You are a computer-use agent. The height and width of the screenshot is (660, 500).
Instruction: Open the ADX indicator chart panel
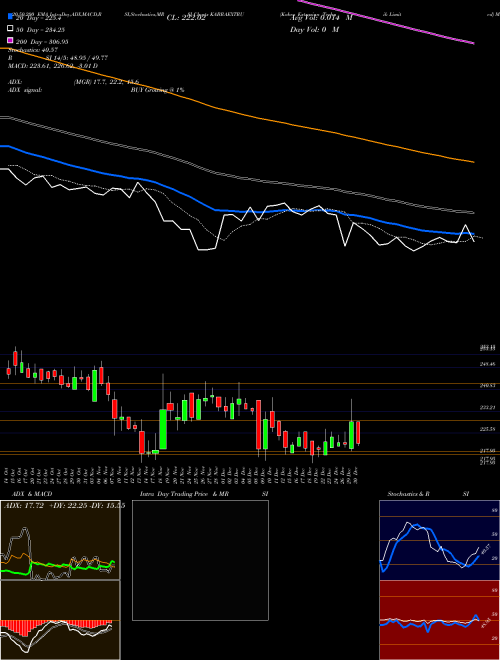(60, 540)
